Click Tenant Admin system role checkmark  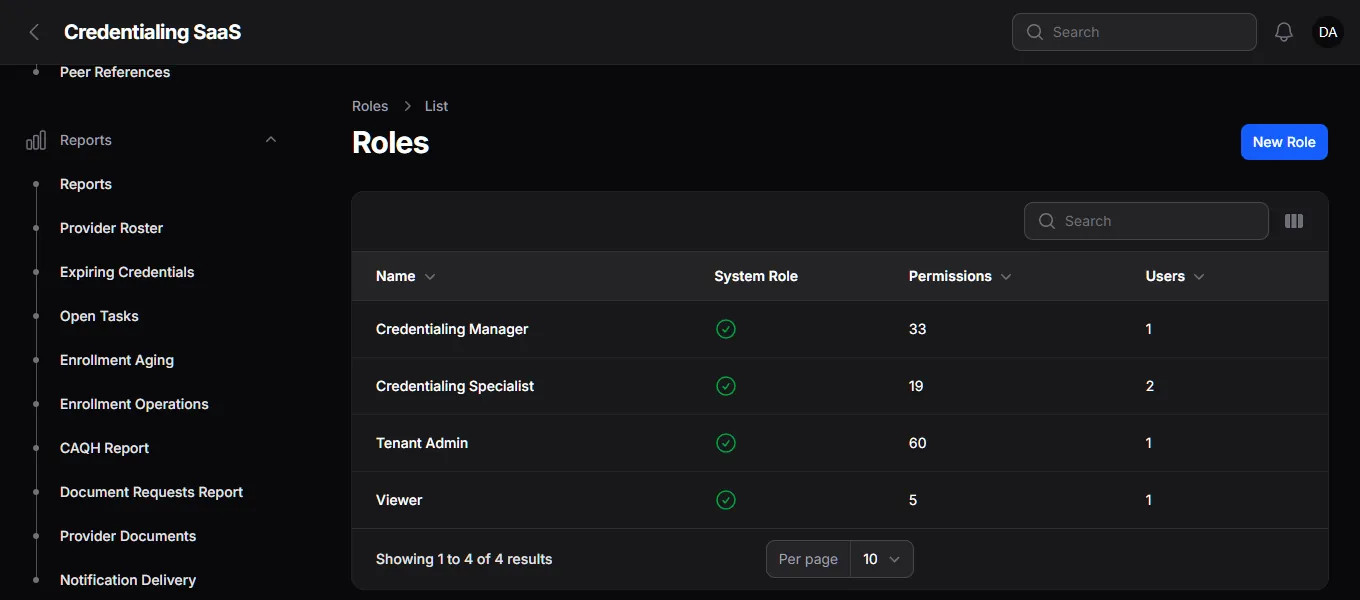pyautogui.click(x=726, y=443)
